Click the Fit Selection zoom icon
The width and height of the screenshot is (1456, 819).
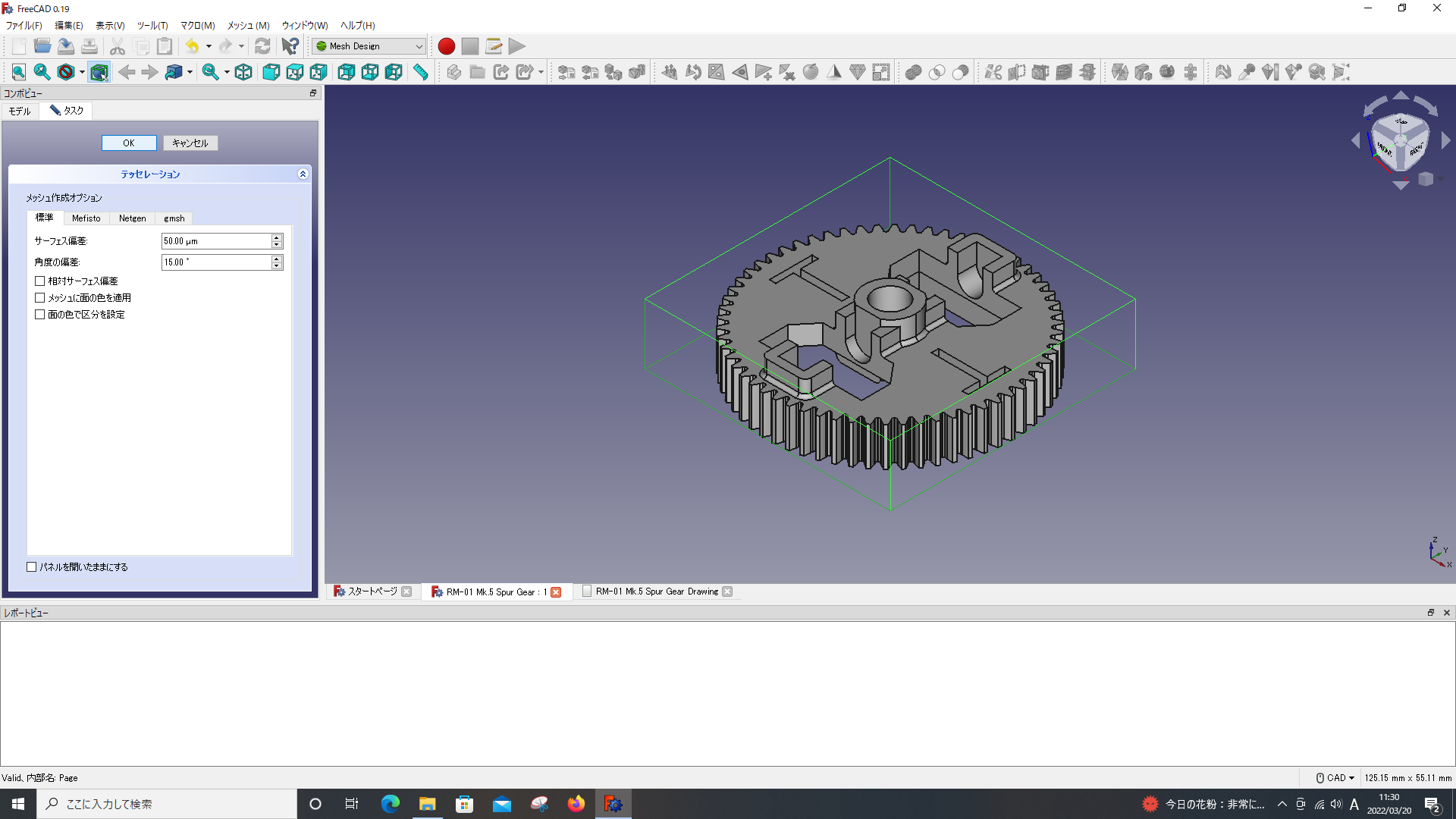42,72
